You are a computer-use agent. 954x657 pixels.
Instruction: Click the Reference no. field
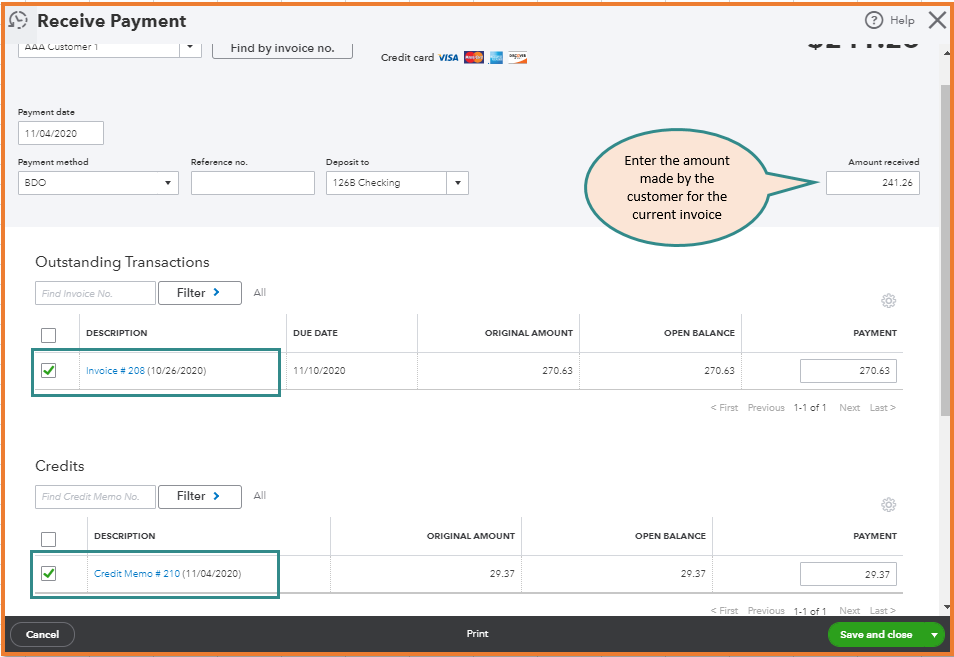(x=252, y=183)
